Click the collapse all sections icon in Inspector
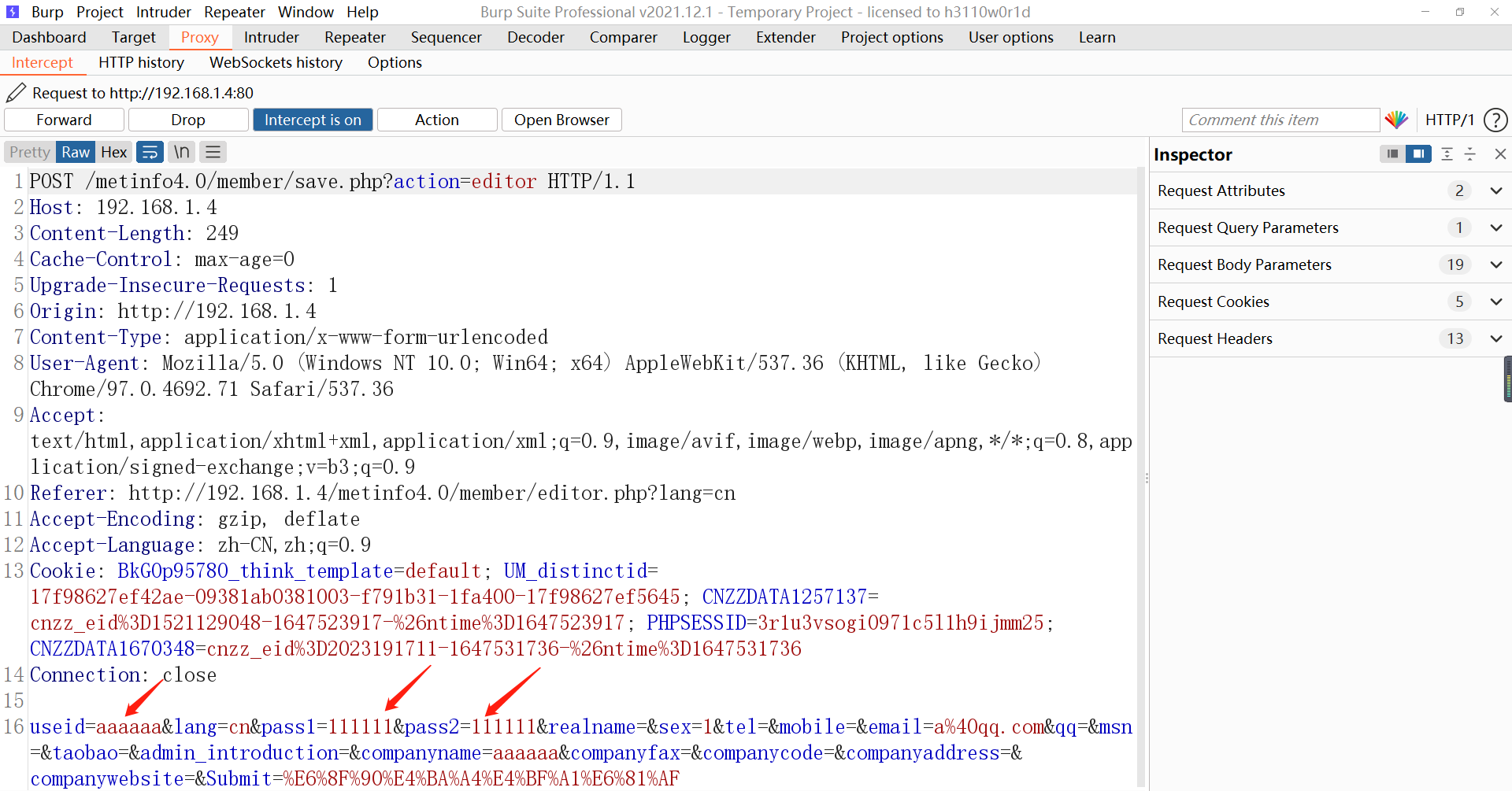1512x791 pixels. [x=1469, y=154]
